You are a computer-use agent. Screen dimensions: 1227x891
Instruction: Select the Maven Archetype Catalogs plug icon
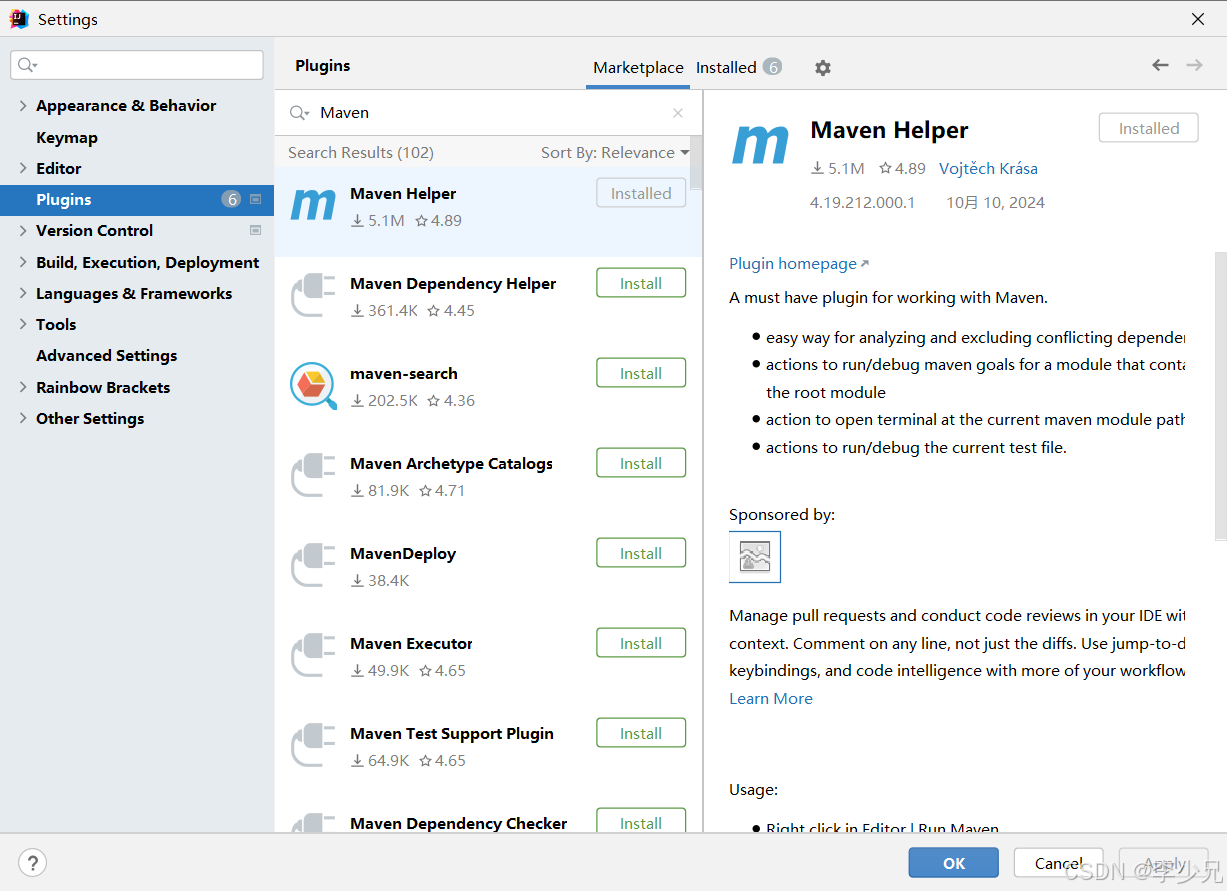(x=313, y=476)
